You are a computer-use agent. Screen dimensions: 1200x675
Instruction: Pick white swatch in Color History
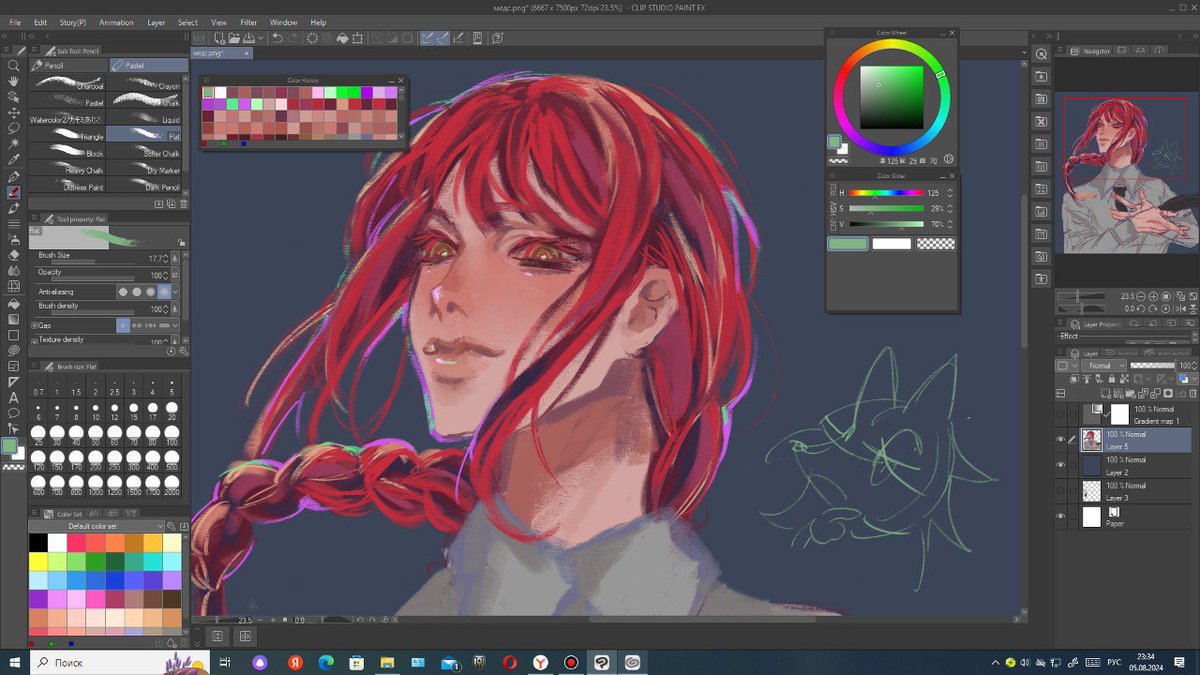(220, 92)
